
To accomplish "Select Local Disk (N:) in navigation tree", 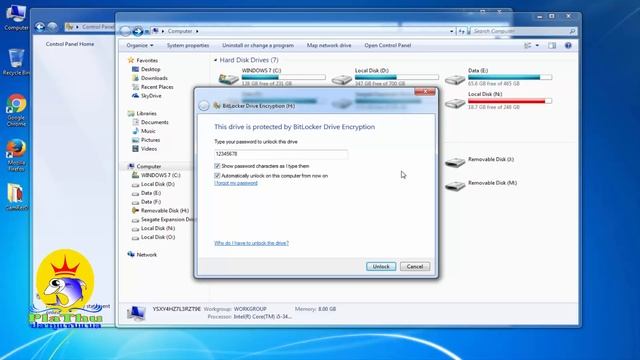I will click(x=158, y=228).
